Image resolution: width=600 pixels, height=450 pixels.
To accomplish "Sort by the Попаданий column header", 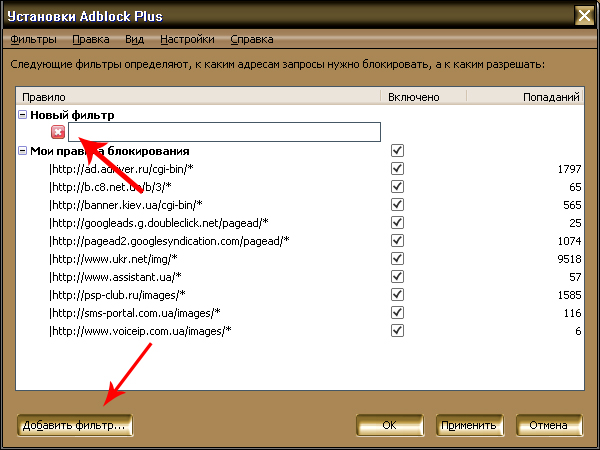I will coord(525,97).
